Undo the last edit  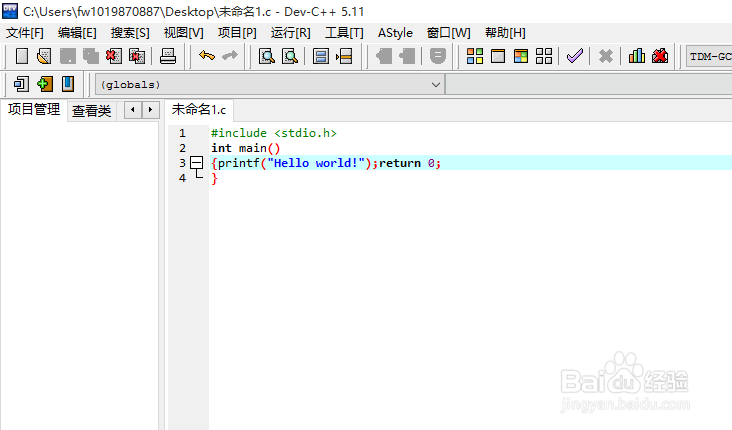click(207, 56)
